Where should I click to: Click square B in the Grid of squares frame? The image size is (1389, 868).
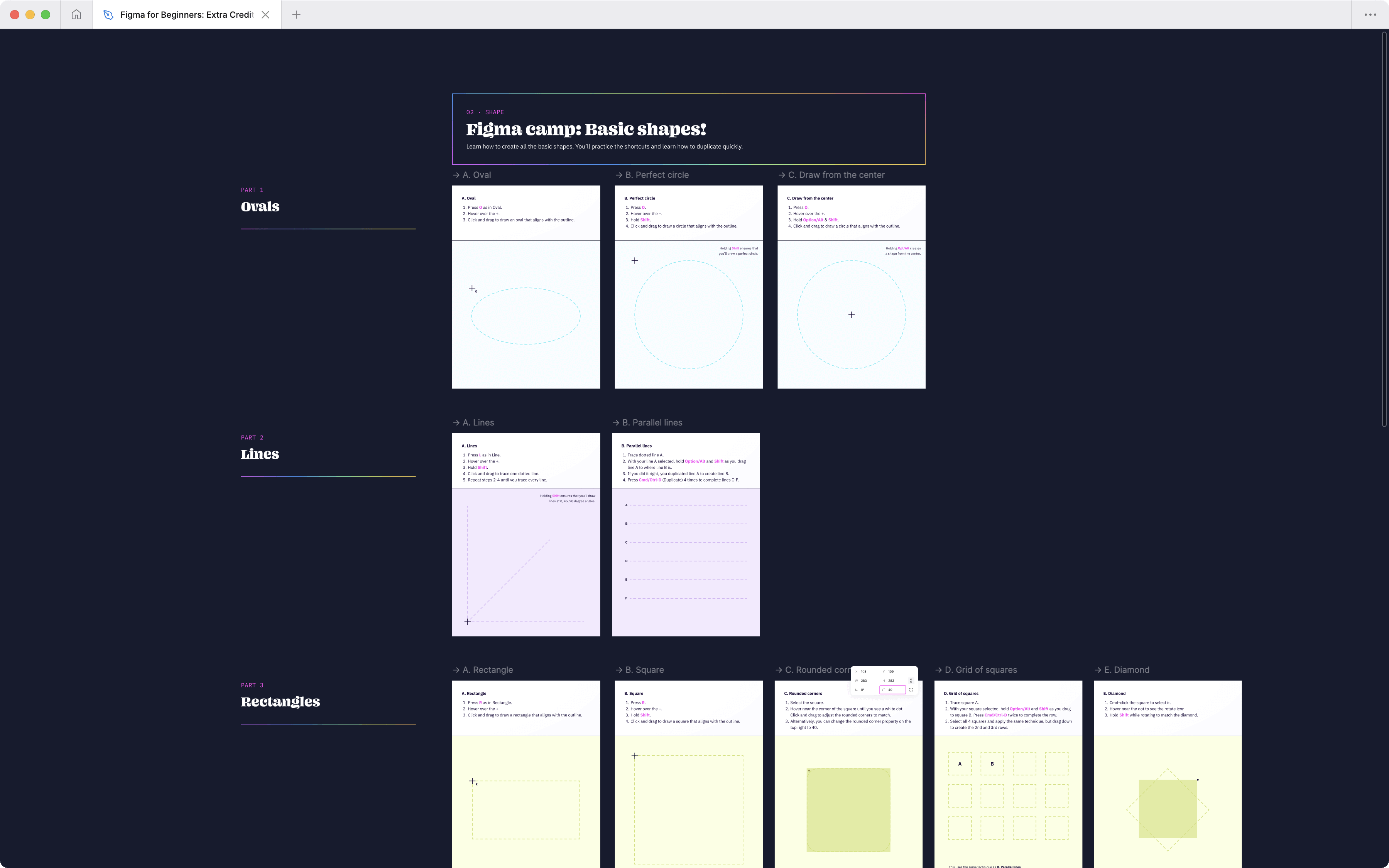[992, 763]
